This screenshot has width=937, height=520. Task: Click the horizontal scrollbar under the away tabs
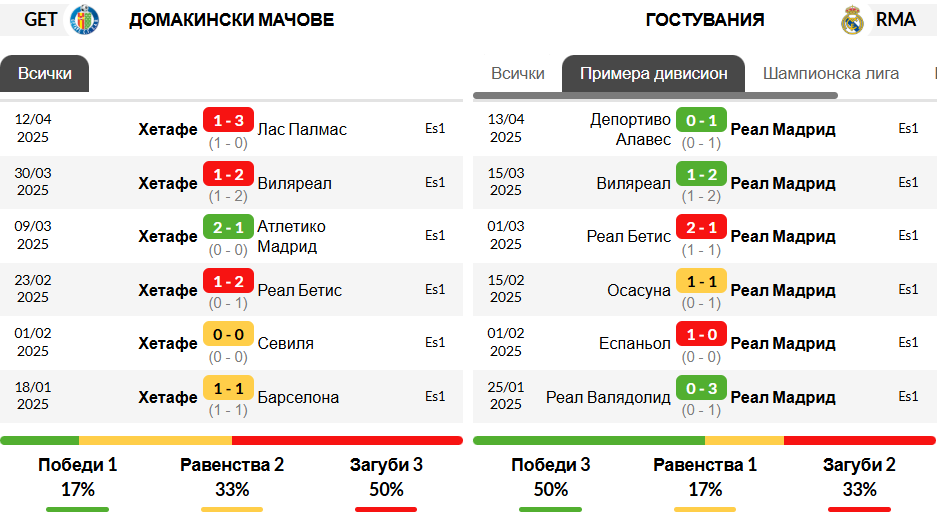(655, 96)
